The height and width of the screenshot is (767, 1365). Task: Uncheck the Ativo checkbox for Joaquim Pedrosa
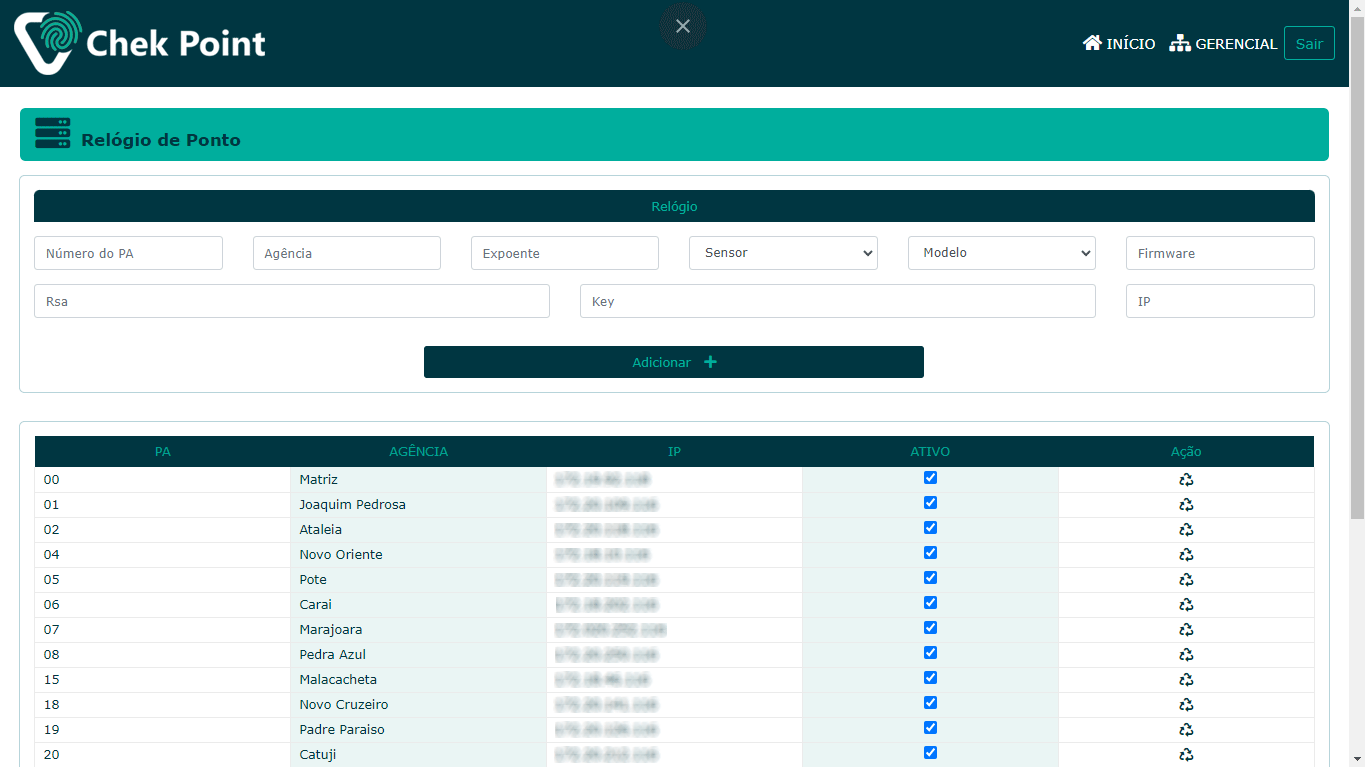point(930,503)
